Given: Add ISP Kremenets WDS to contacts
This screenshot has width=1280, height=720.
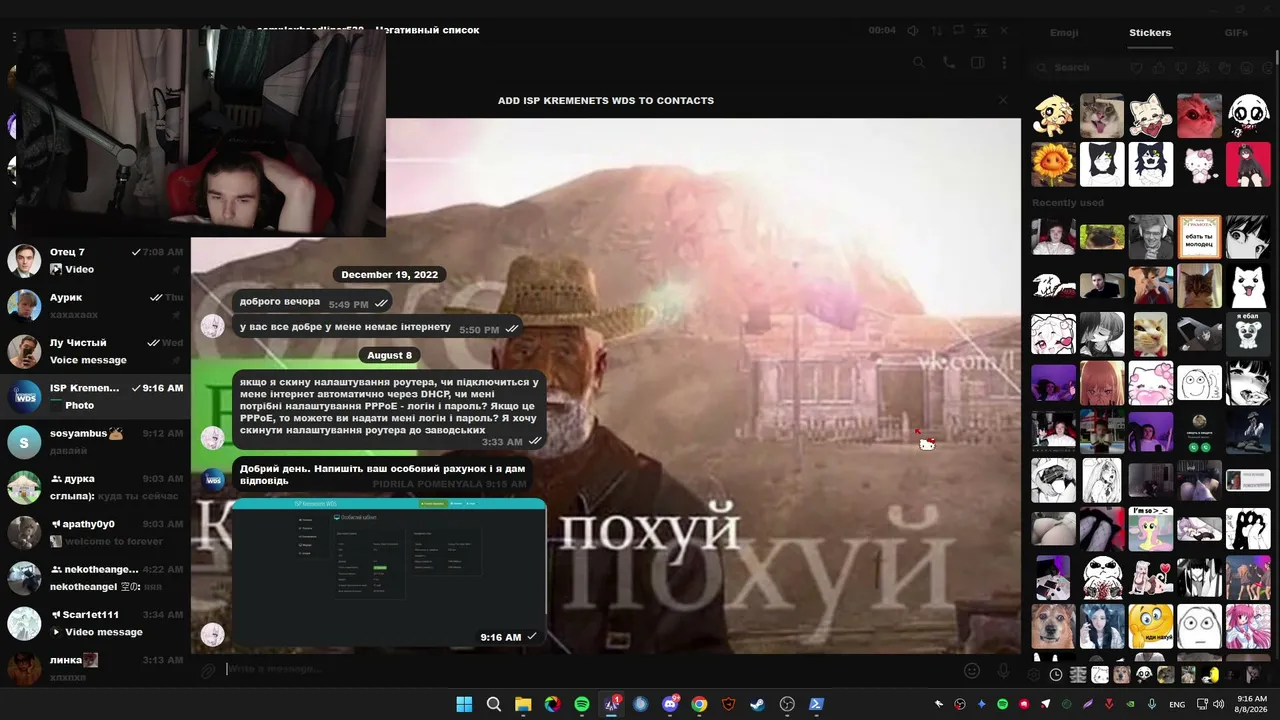Looking at the screenshot, I should [x=606, y=100].
